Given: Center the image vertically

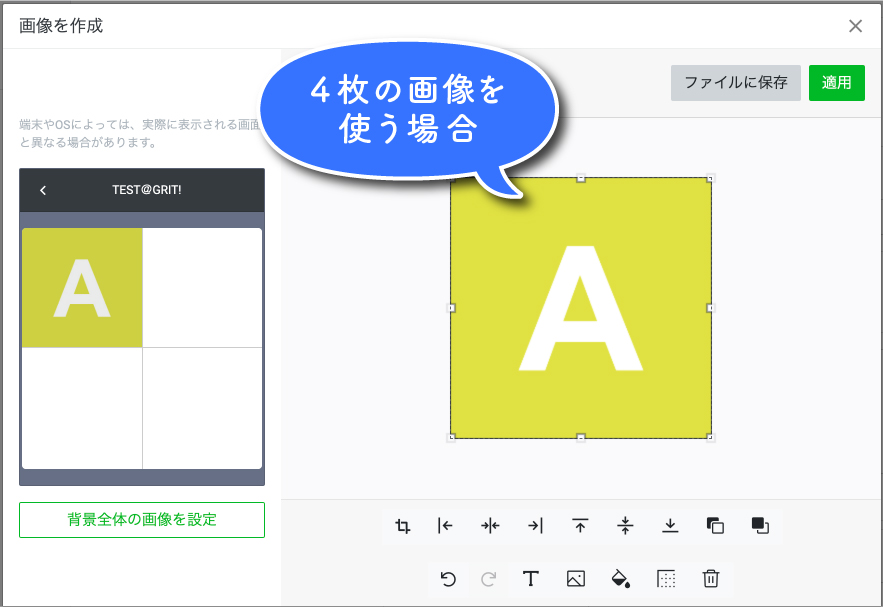Looking at the screenshot, I should point(625,526).
